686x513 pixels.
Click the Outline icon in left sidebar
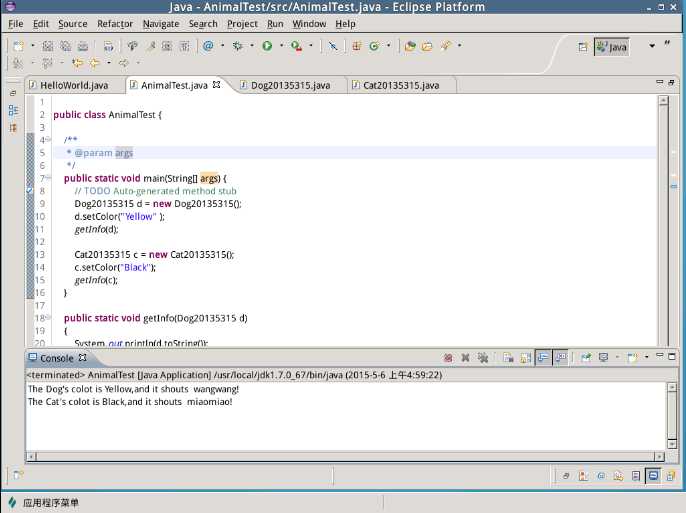point(13,110)
